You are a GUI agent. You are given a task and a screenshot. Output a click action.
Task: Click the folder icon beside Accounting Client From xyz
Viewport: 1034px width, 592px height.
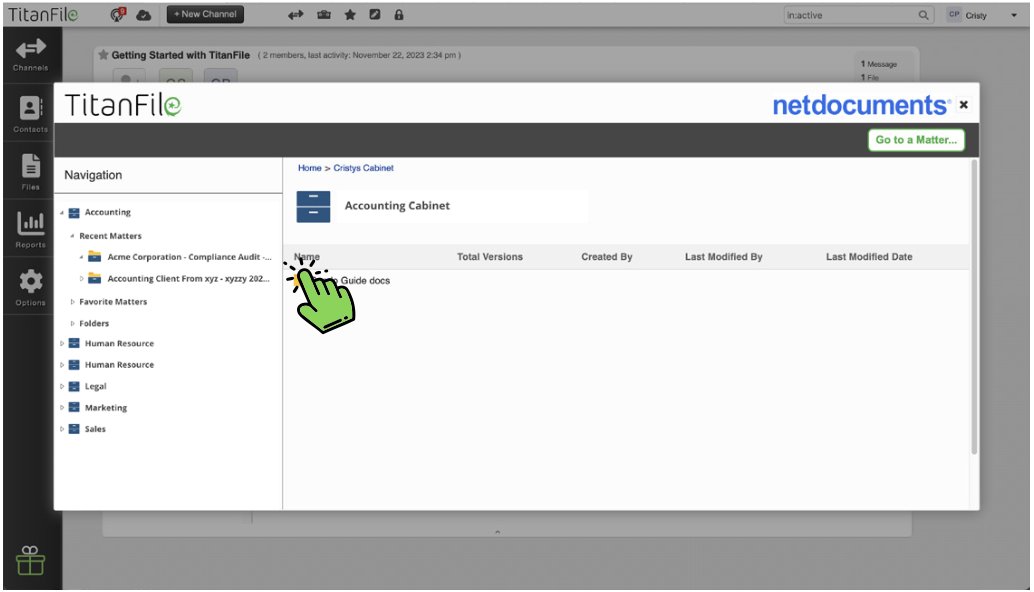point(94,278)
